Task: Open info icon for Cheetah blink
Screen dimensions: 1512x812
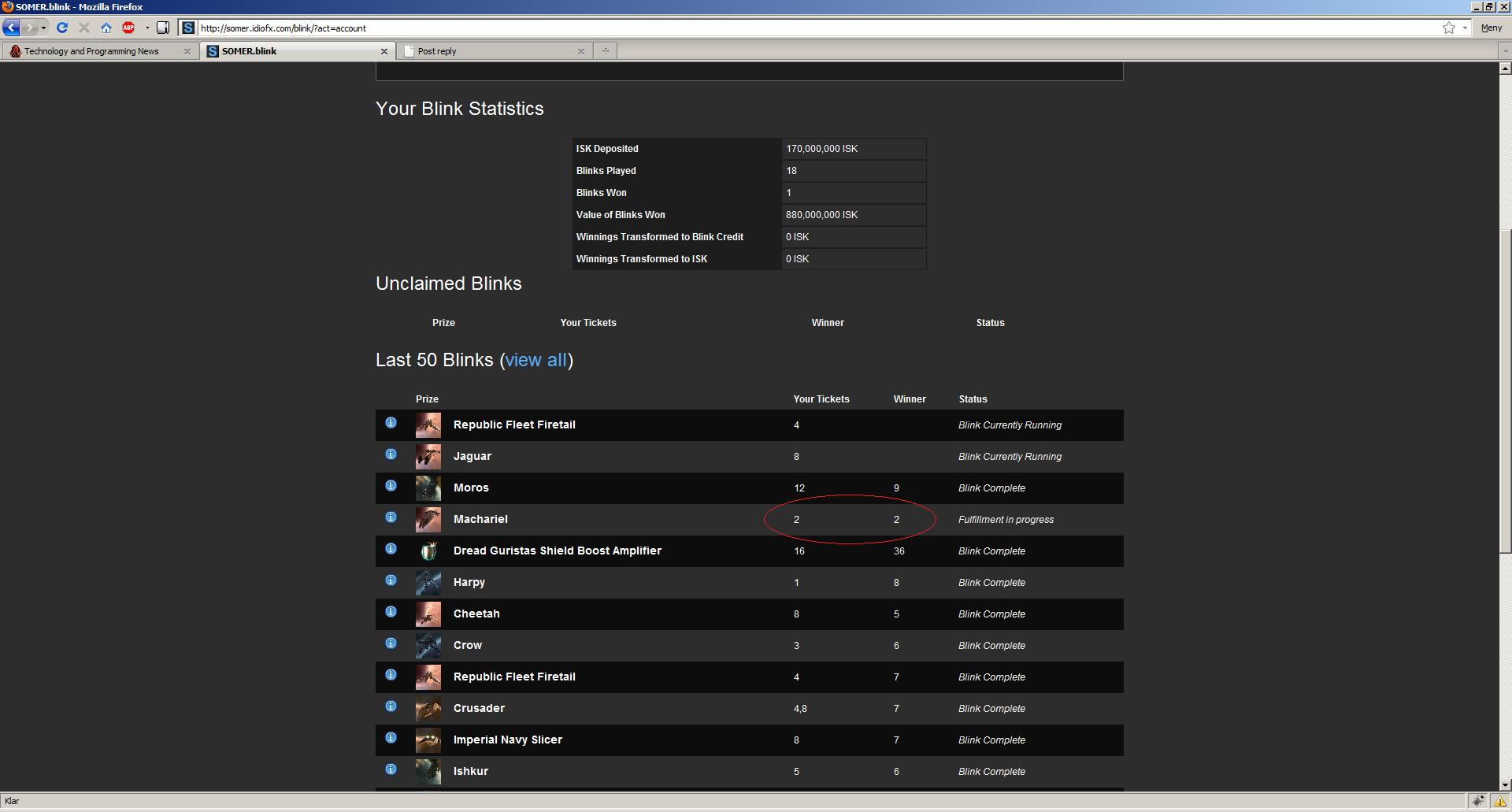Action: (391, 612)
